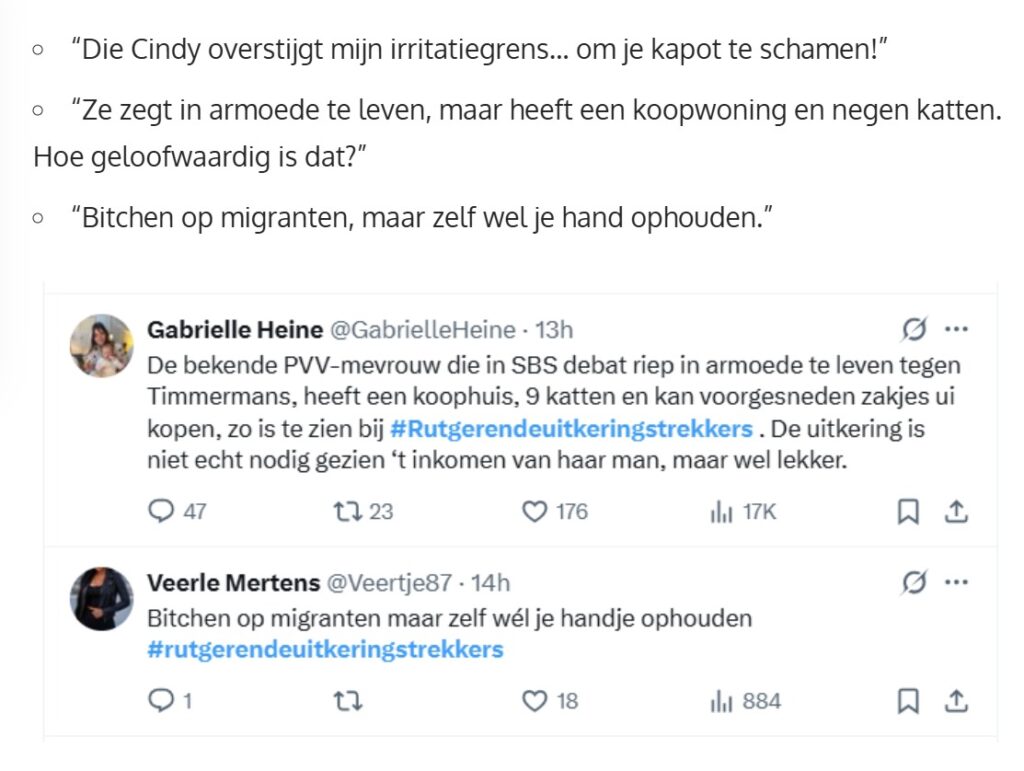The height and width of the screenshot is (771, 1024).
Task: Click Grok icon on Veerle Mertens' tweet
Action: 914,582
